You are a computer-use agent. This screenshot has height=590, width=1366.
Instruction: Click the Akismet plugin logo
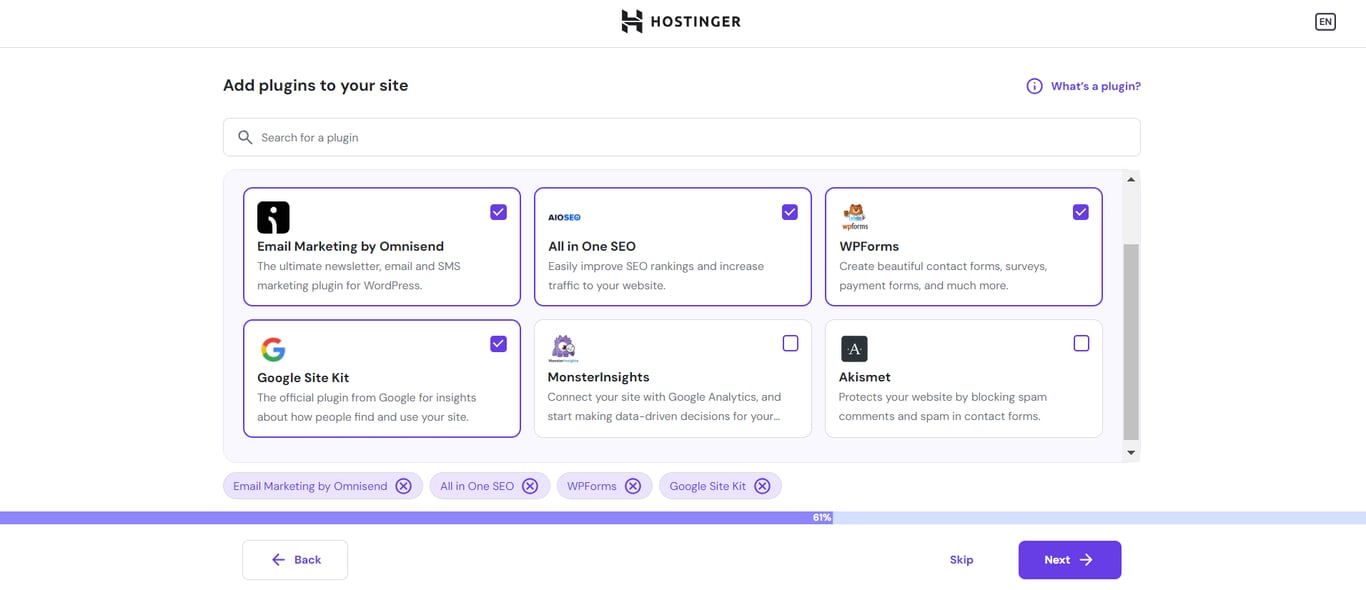click(x=855, y=348)
